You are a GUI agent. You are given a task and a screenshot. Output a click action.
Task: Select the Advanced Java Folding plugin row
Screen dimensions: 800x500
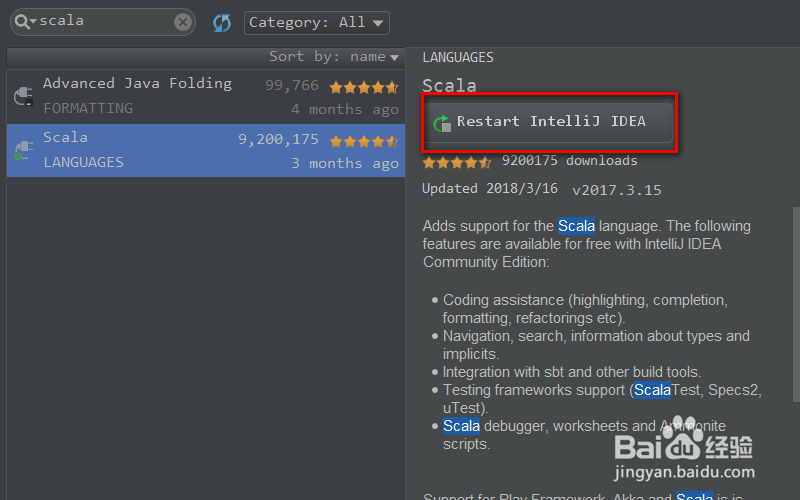200,96
